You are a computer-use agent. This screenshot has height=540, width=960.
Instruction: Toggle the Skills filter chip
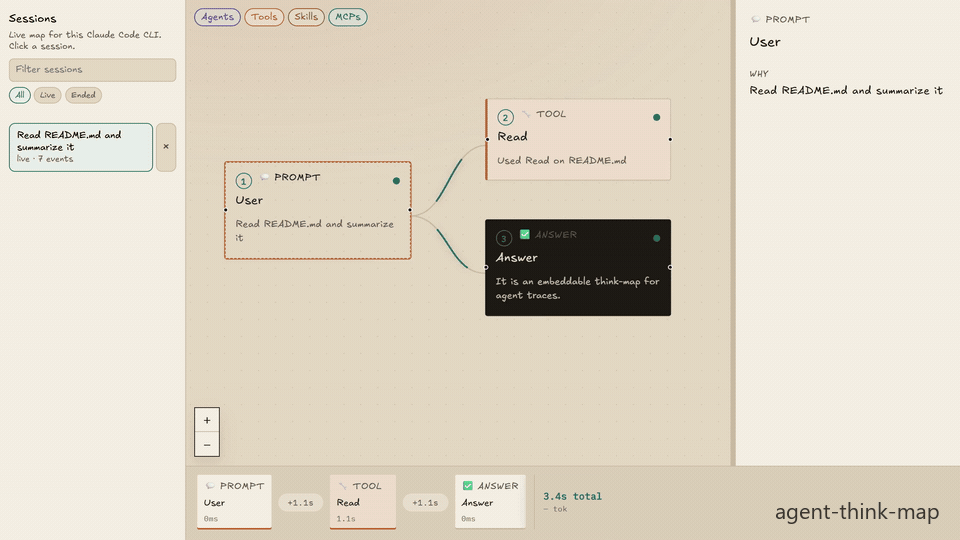pyautogui.click(x=306, y=17)
